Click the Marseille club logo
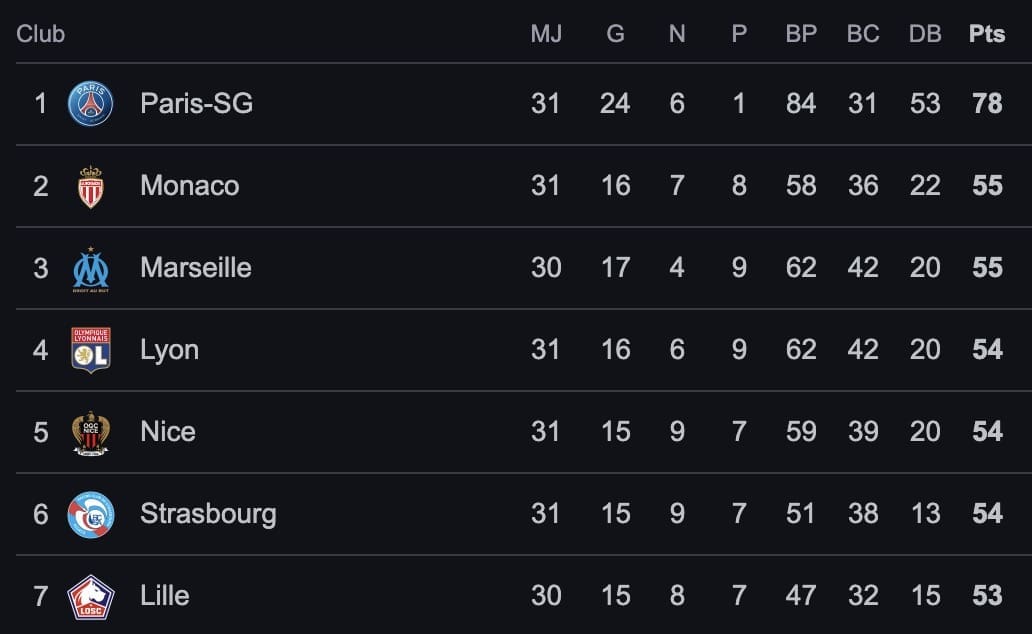The height and width of the screenshot is (634, 1032). [90, 269]
